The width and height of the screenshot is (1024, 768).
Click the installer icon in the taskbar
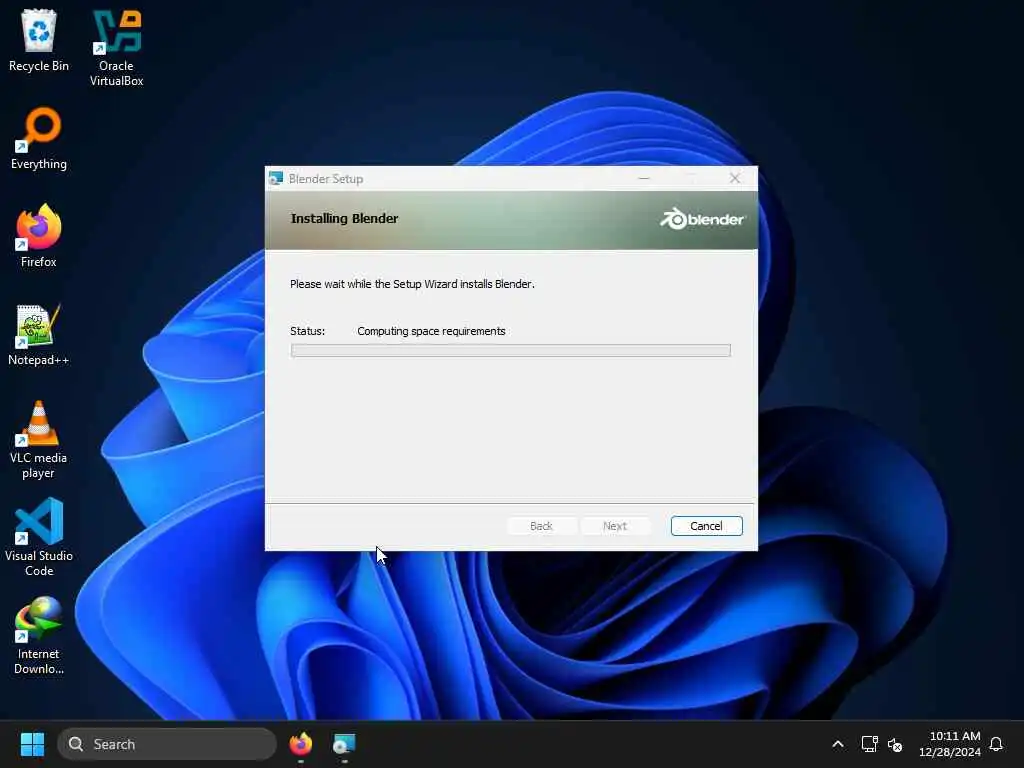pos(344,744)
